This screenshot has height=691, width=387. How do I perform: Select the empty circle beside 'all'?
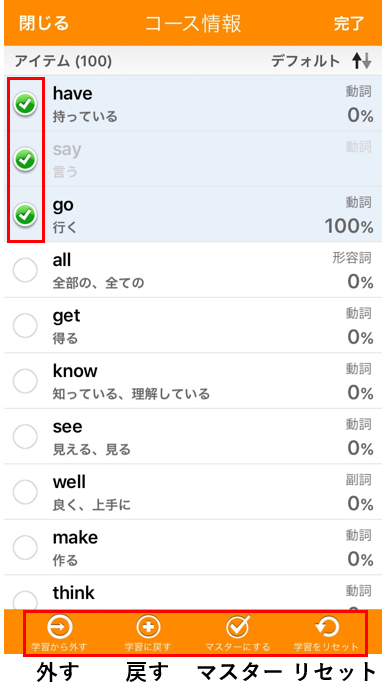[x=25, y=270]
